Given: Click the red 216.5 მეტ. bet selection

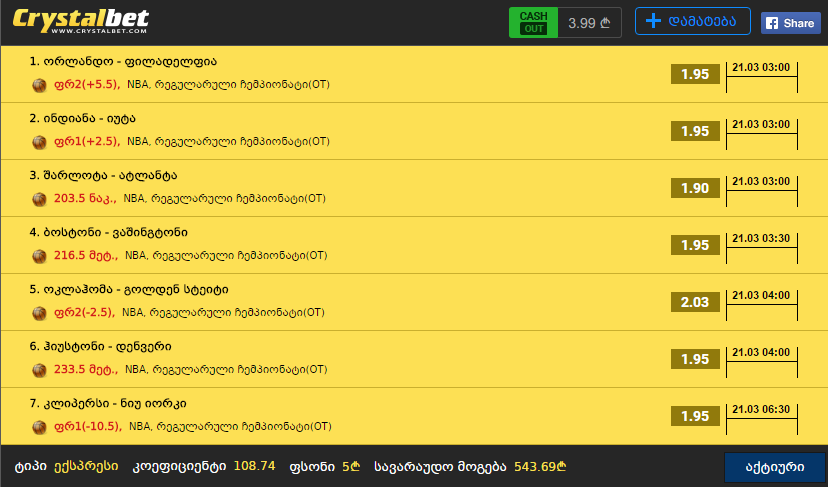Looking at the screenshot, I should pyautogui.click(x=86, y=256).
